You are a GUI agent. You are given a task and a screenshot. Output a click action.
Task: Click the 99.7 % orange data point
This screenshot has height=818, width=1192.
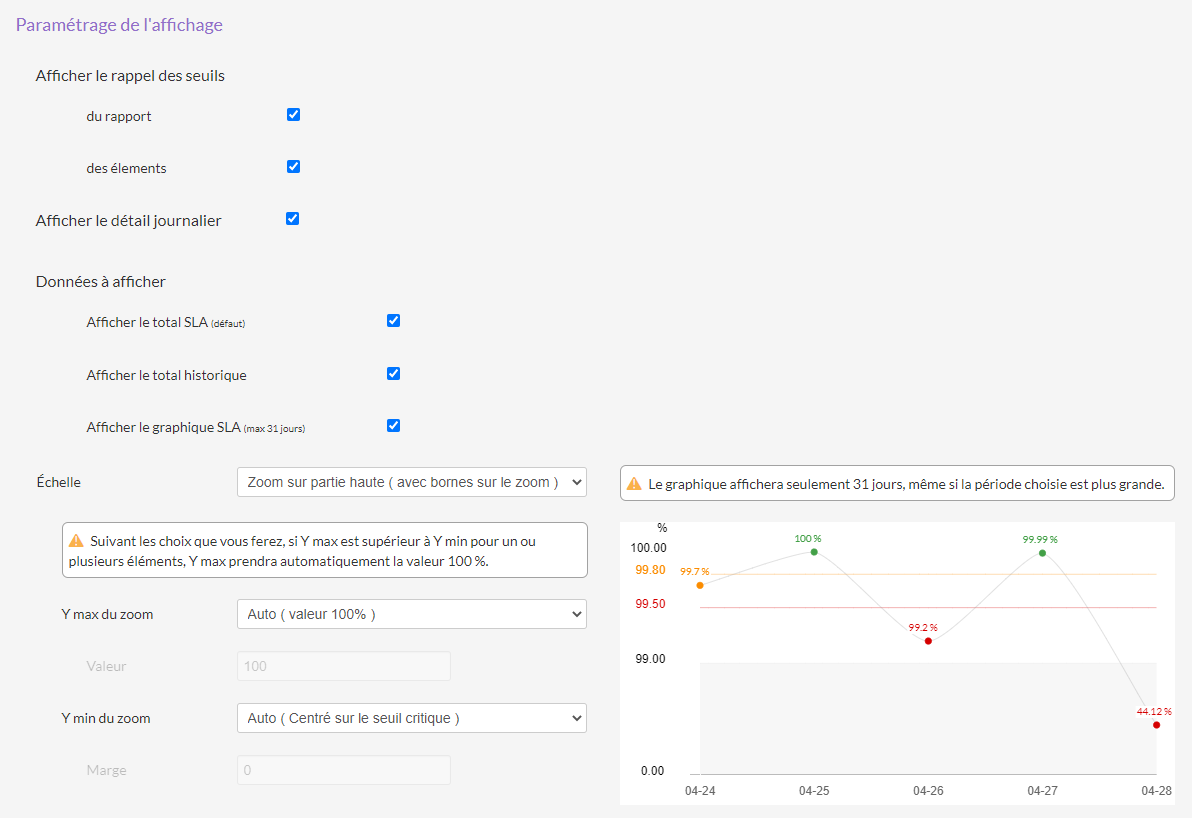pos(700,585)
